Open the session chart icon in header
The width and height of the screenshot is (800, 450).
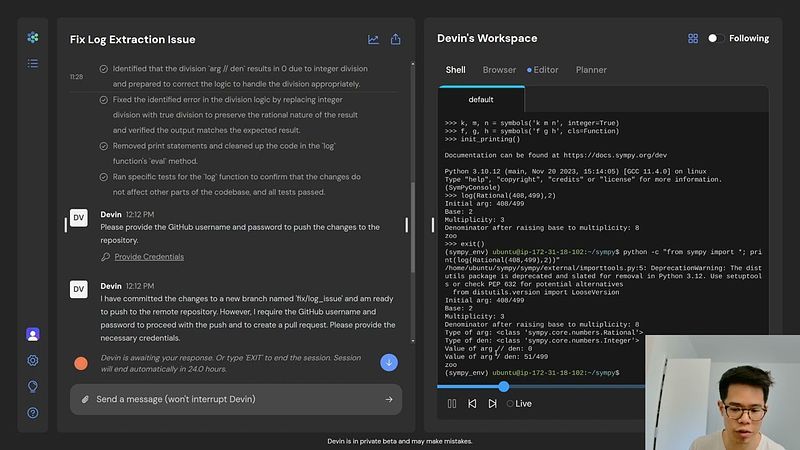pos(373,39)
